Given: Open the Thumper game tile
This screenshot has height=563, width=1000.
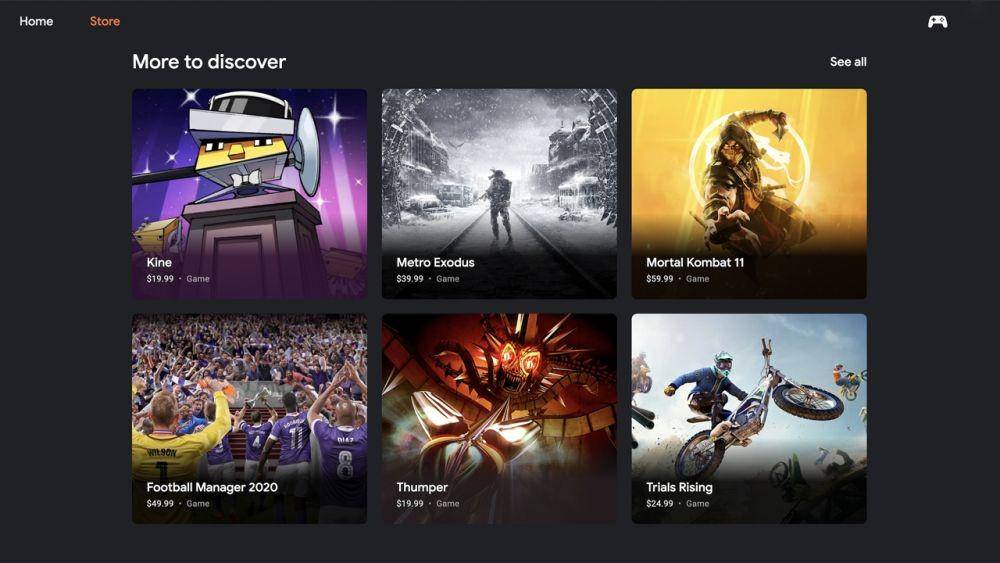Looking at the screenshot, I should 499,418.
